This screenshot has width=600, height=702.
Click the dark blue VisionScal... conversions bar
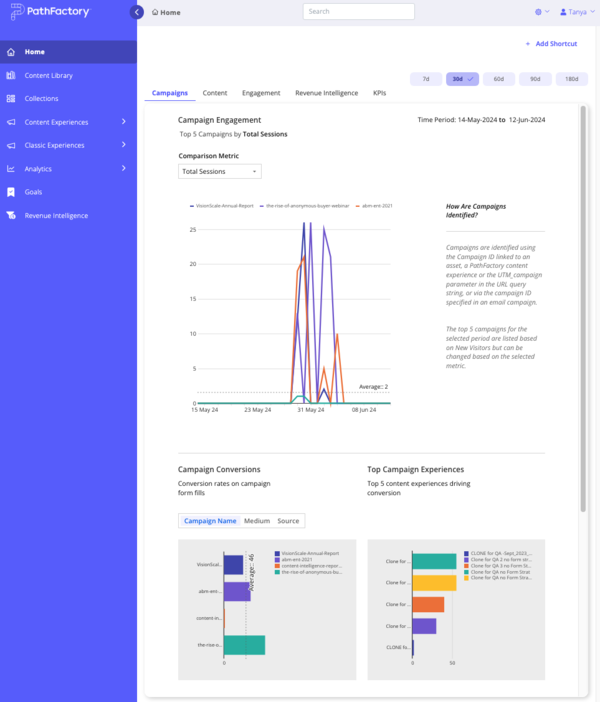coord(234,565)
